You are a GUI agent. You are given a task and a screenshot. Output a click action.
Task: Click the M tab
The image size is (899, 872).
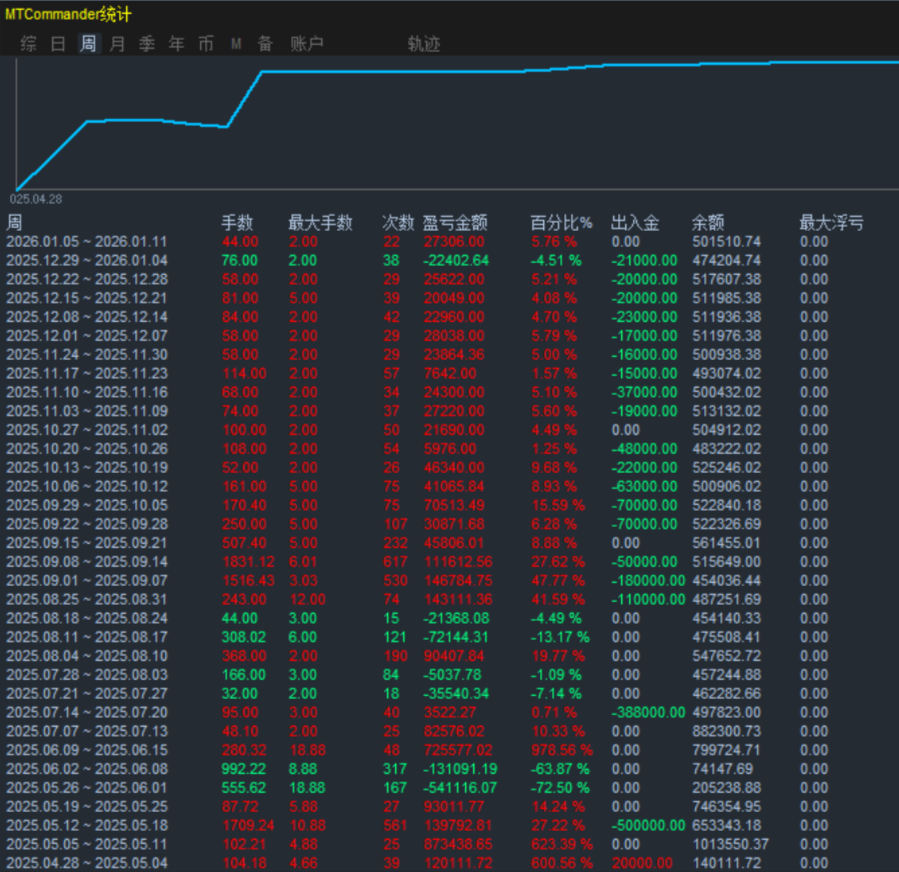[x=236, y=44]
